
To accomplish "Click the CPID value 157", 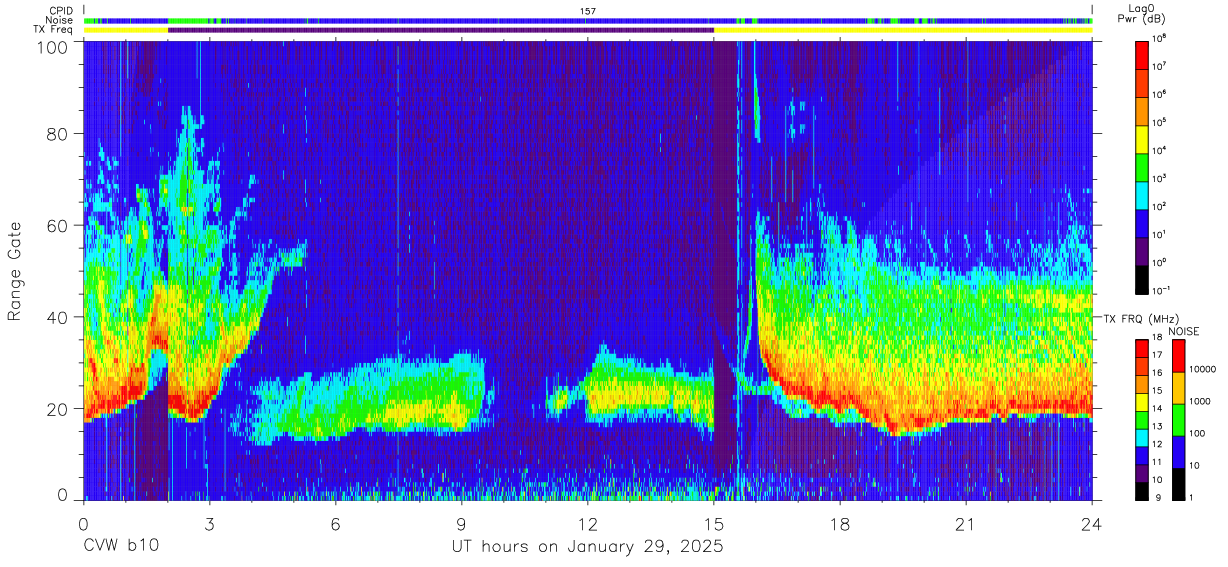I will (x=588, y=11).
